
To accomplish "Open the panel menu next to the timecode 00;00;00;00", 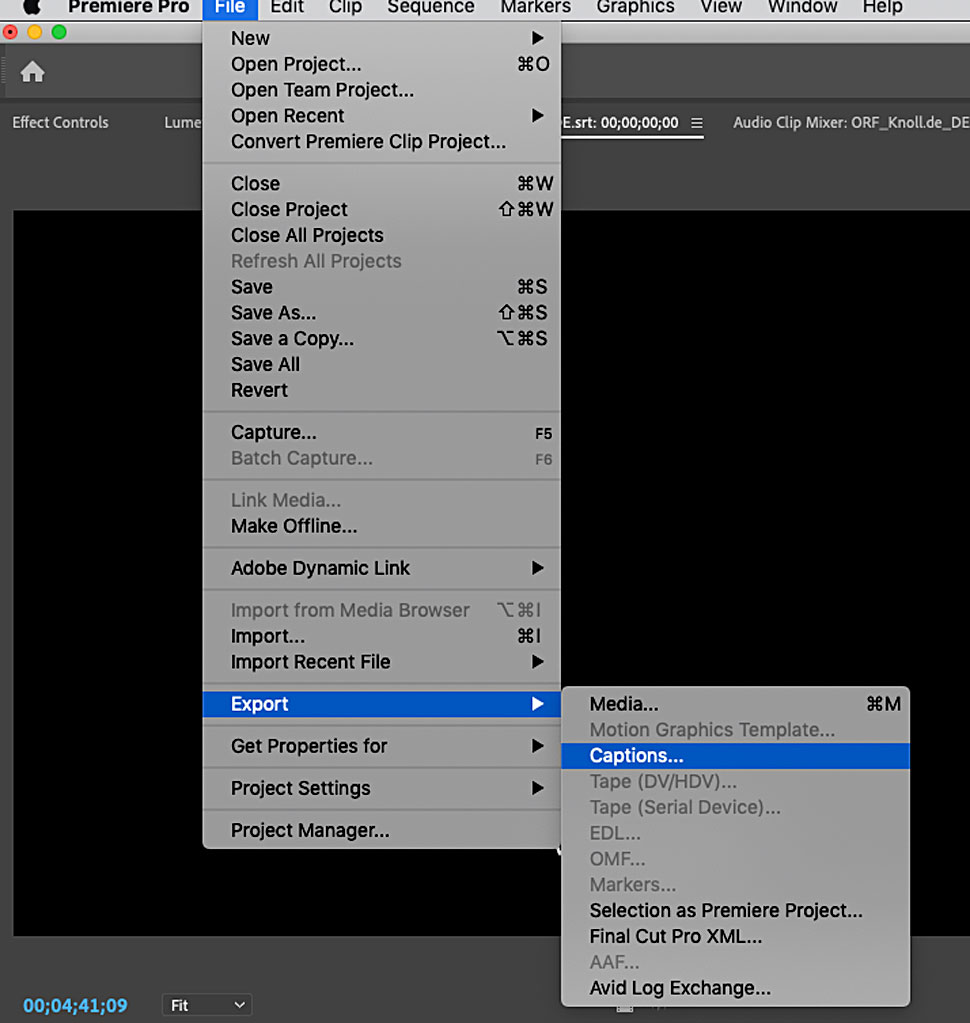I will (697, 123).
